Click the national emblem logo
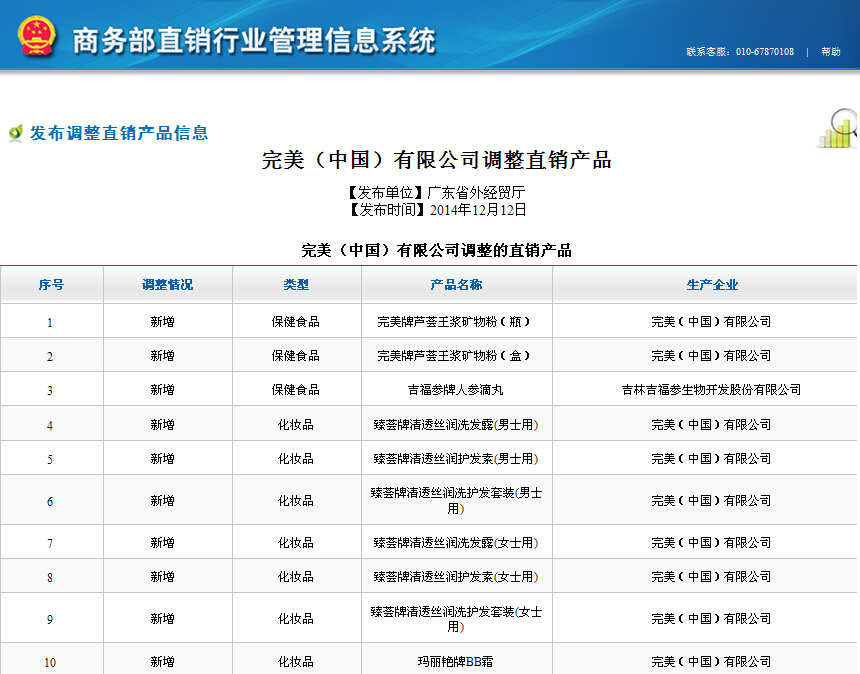 (x=36, y=37)
